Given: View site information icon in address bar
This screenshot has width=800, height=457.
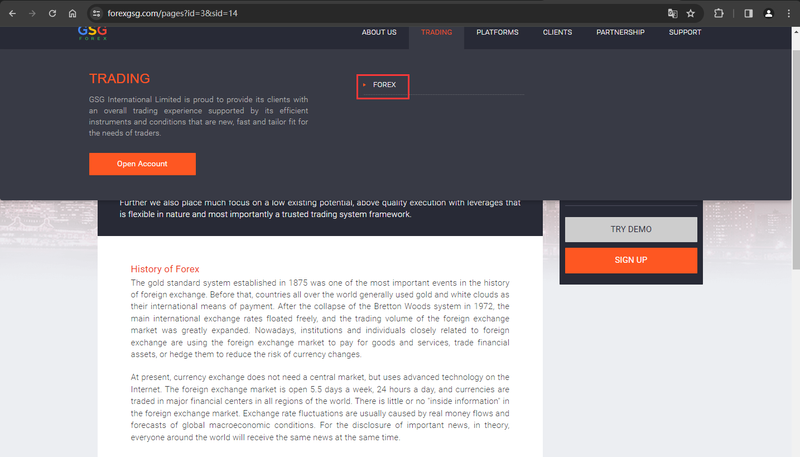Looking at the screenshot, I should [x=96, y=13].
